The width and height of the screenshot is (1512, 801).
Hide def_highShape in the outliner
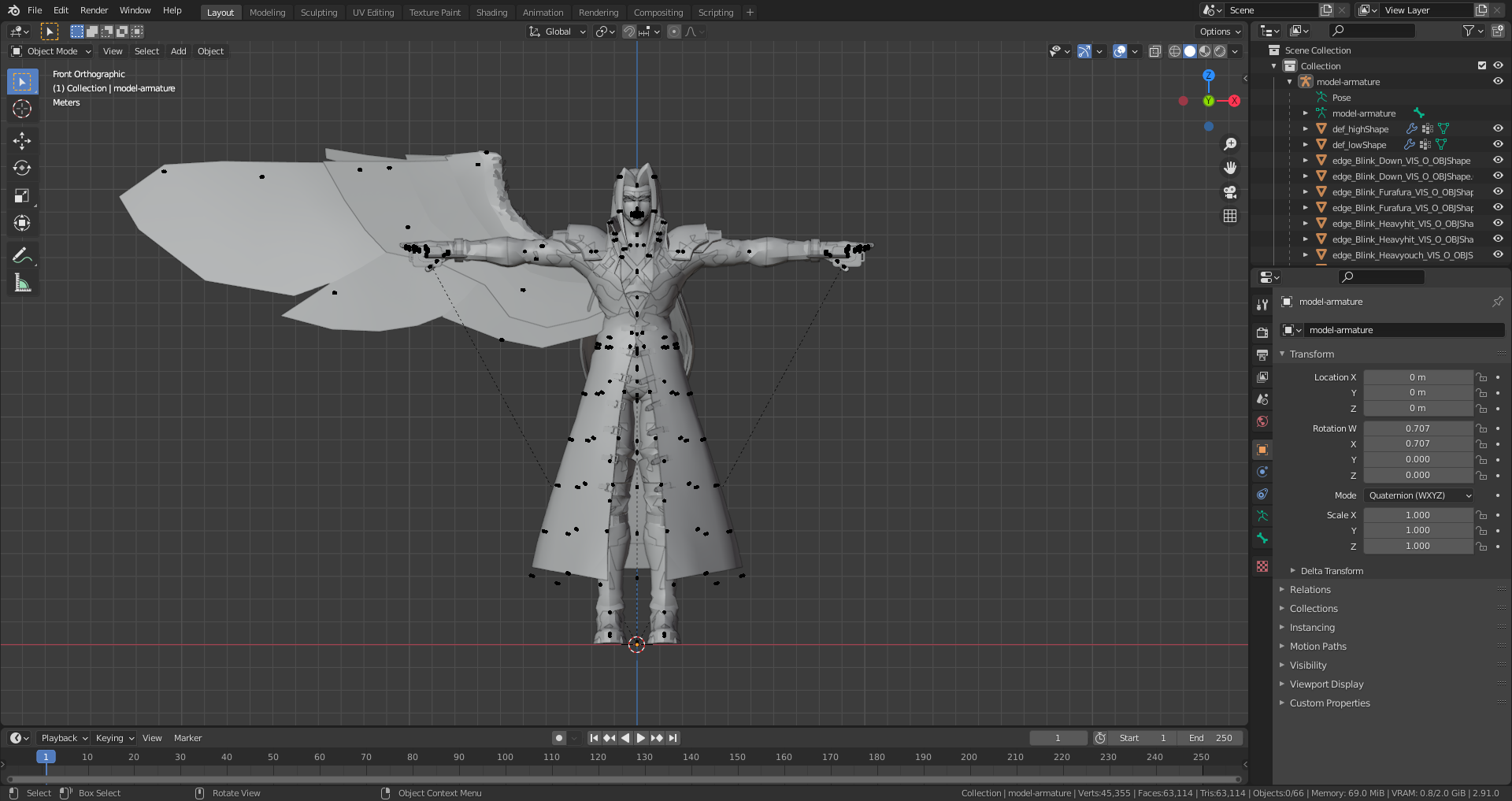1498,128
